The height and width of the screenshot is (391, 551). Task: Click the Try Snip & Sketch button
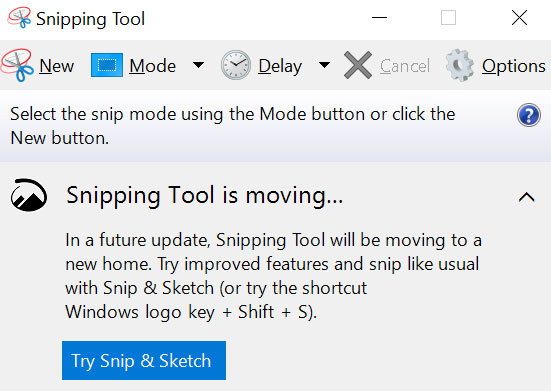pyautogui.click(x=144, y=360)
